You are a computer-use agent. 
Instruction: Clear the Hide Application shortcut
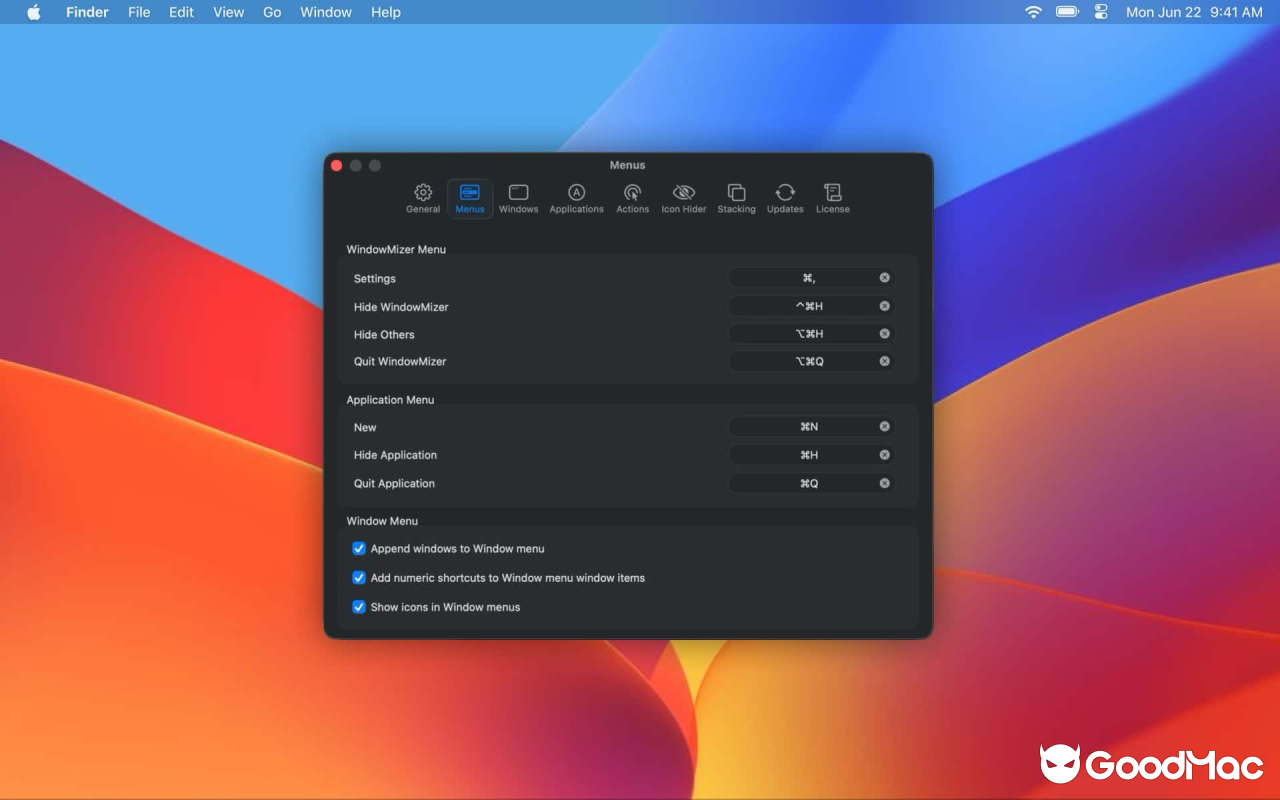tap(884, 454)
